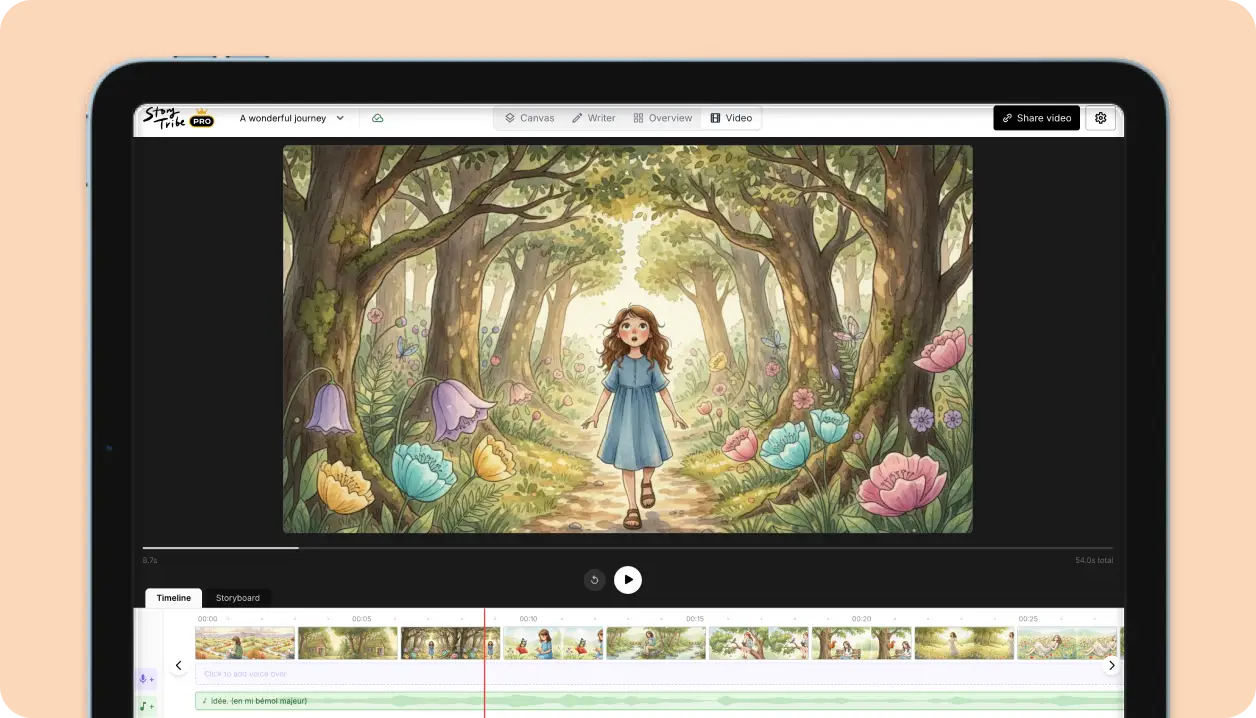Select the cottage clip under 00:05

point(348,643)
